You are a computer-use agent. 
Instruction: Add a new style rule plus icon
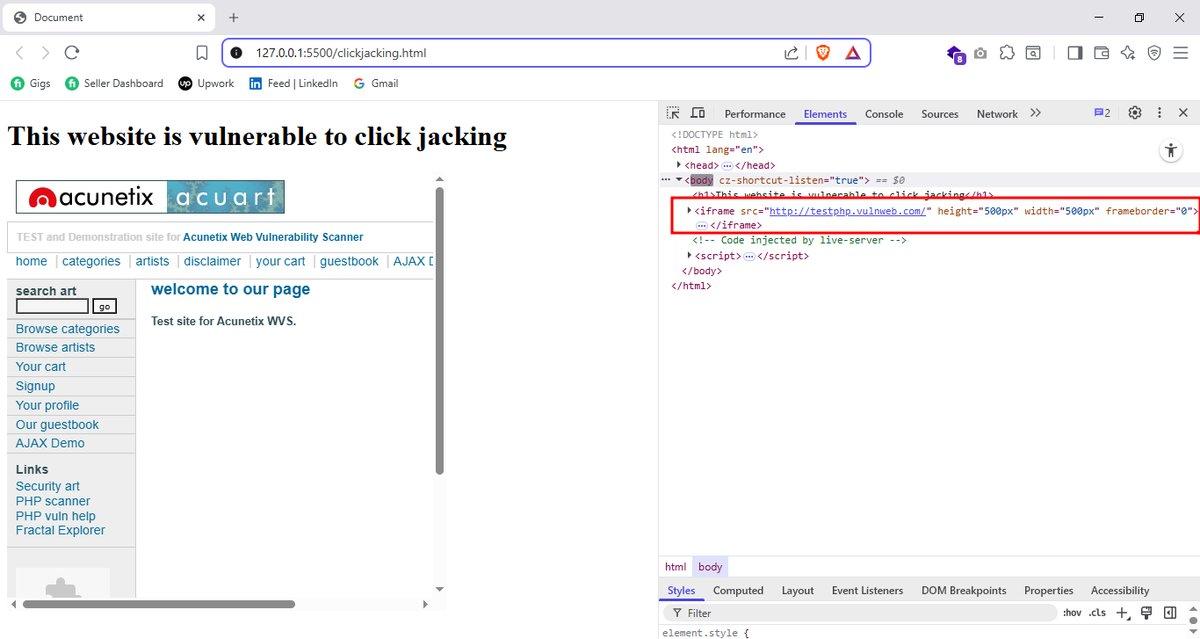(x=1123, y=613)
